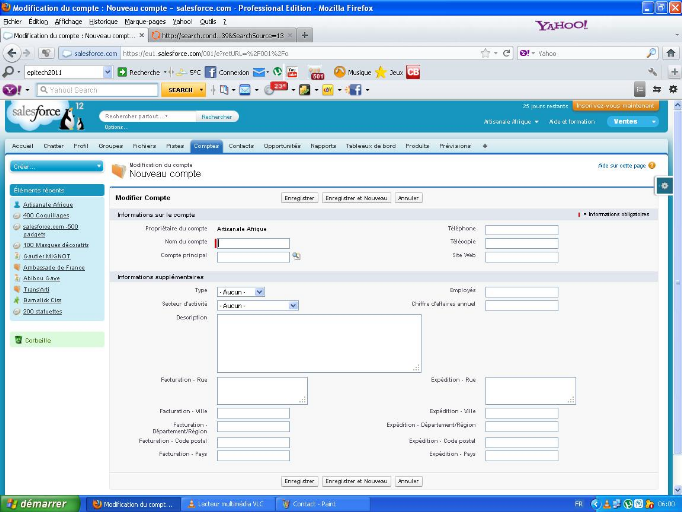Expand the Secteur d'activité dropdown
This screenshot has width=682, height=512.
pyautogui.click(x=293, y=306)
